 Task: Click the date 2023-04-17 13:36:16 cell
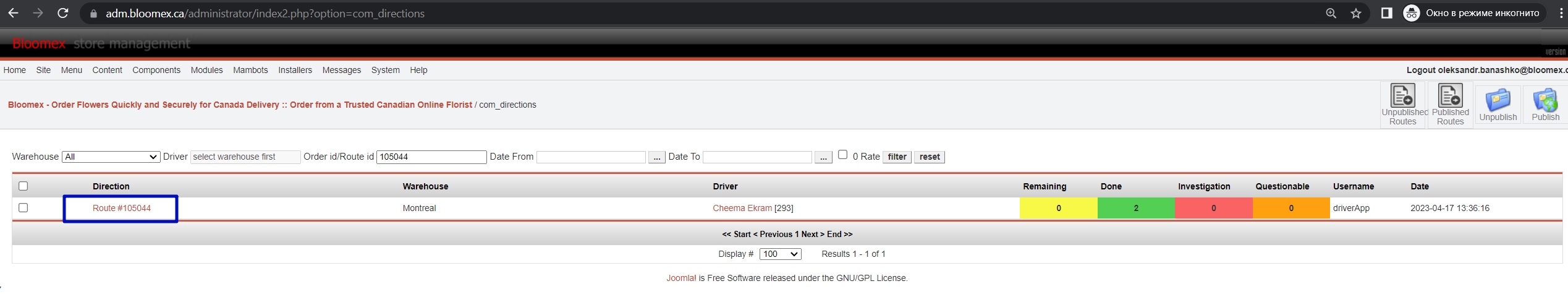click(x=1449, y=208)
